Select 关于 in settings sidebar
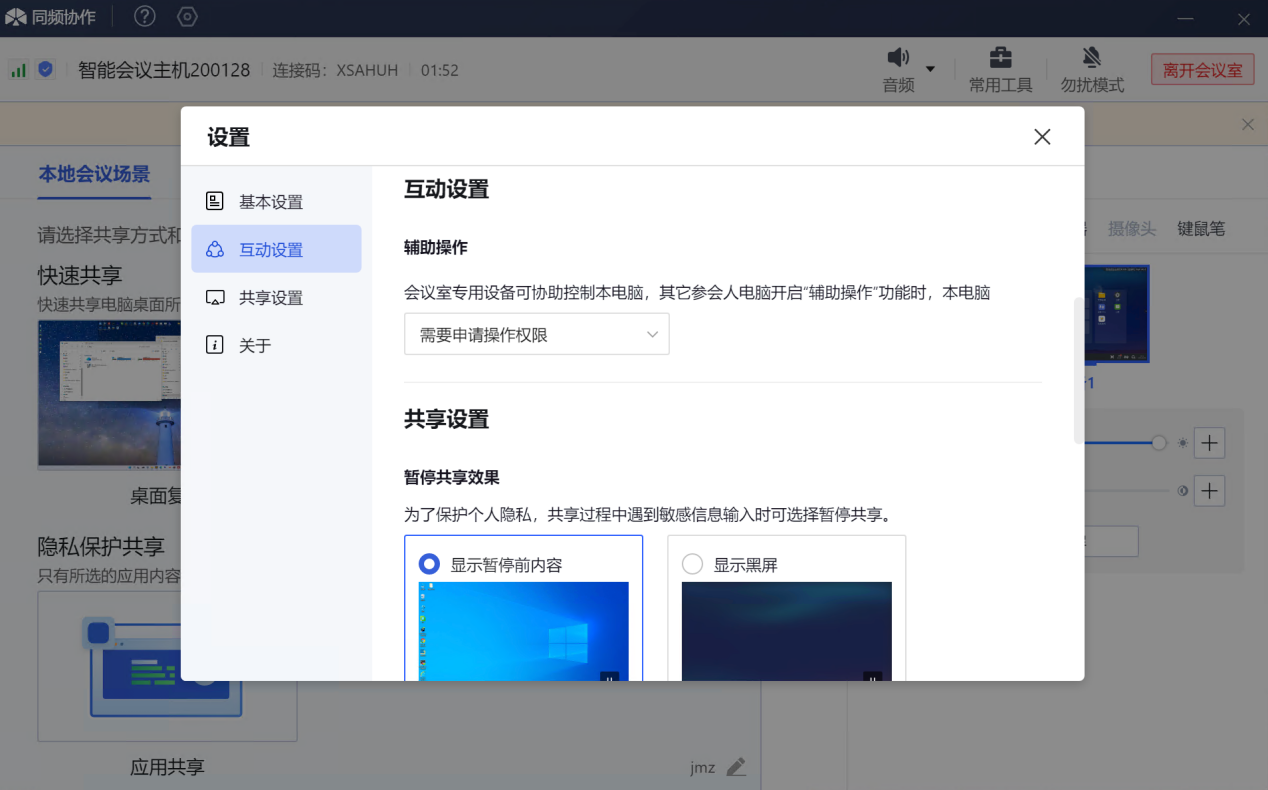Viewport: 1268px width, 790px height. coord(255,346)
